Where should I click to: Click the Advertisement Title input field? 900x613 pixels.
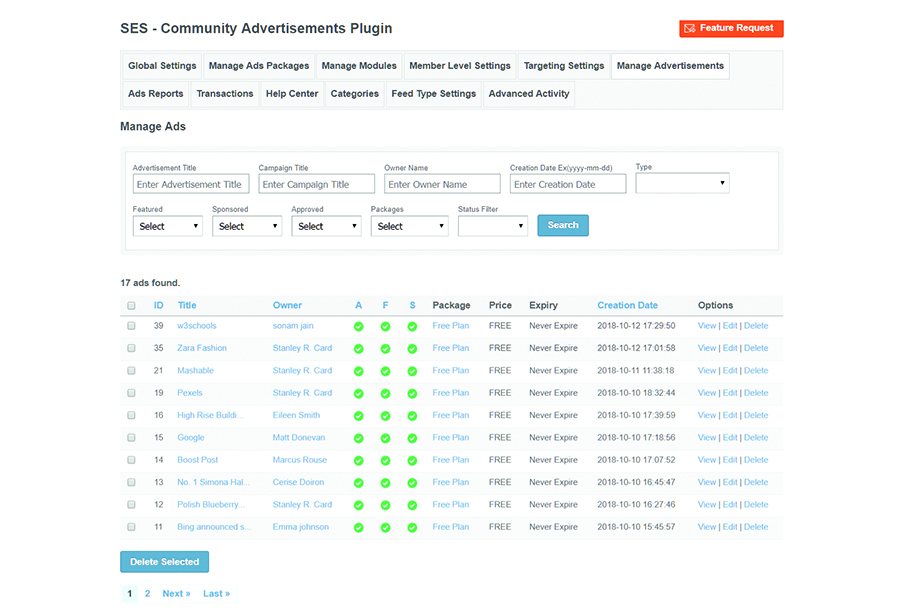point(190,184)
